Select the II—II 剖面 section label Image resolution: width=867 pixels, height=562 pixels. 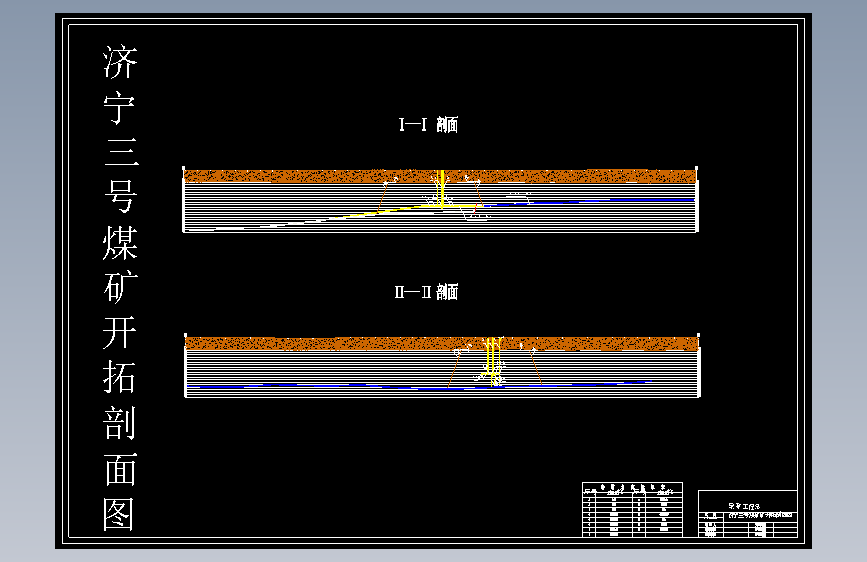pyautogui.click(x=426, y=292)
